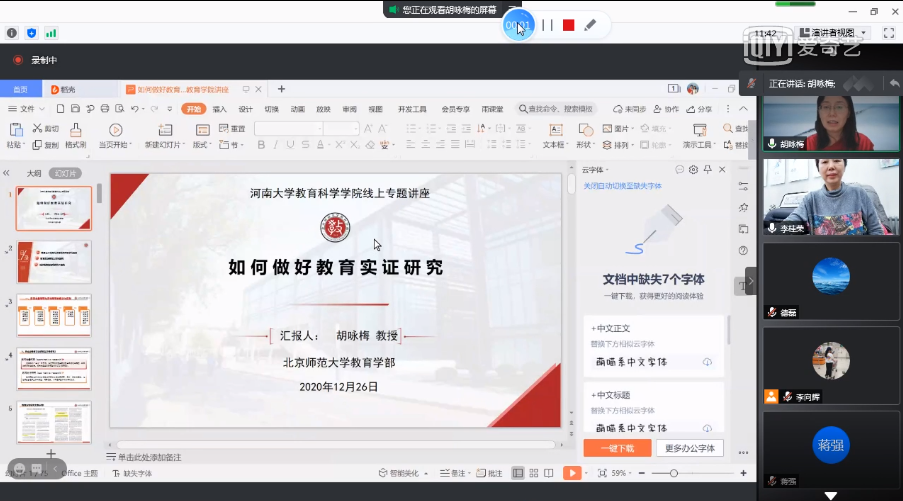Open the meeting info icon
Image resolution: width=903 pixels, height=501 pixels.
pyautogui.click(x=12, y=33)
